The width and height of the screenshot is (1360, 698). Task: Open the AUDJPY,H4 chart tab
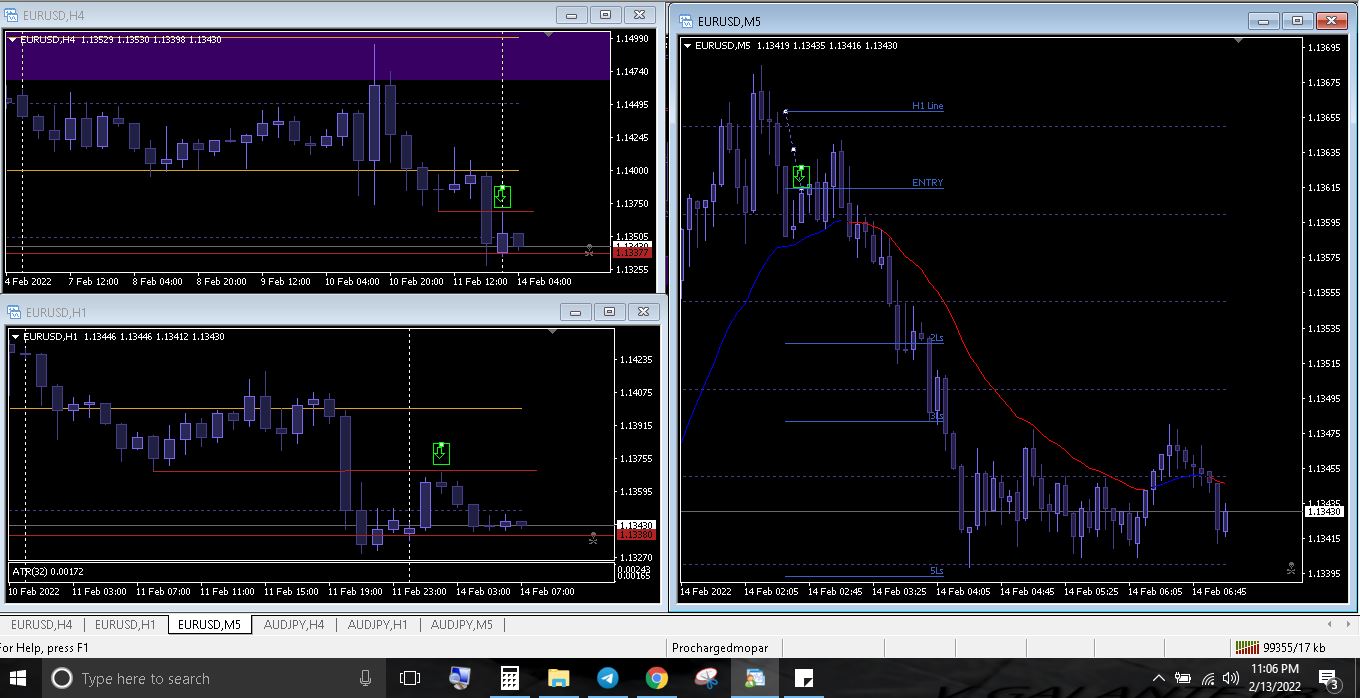coord(294,625)
